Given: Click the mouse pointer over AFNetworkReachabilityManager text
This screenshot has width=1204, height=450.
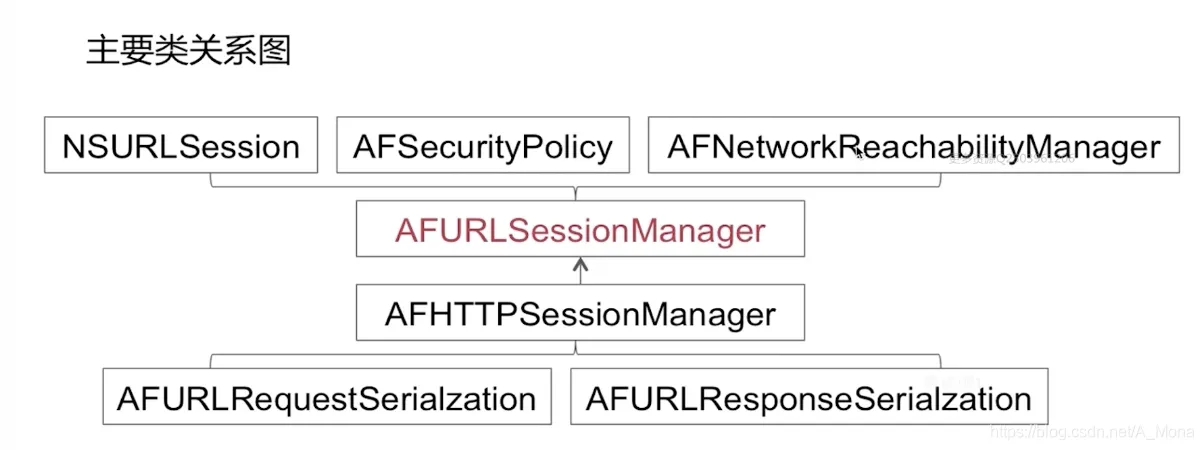Looking at the screenshot, I should pyautogui.click(x=859, y=153).
